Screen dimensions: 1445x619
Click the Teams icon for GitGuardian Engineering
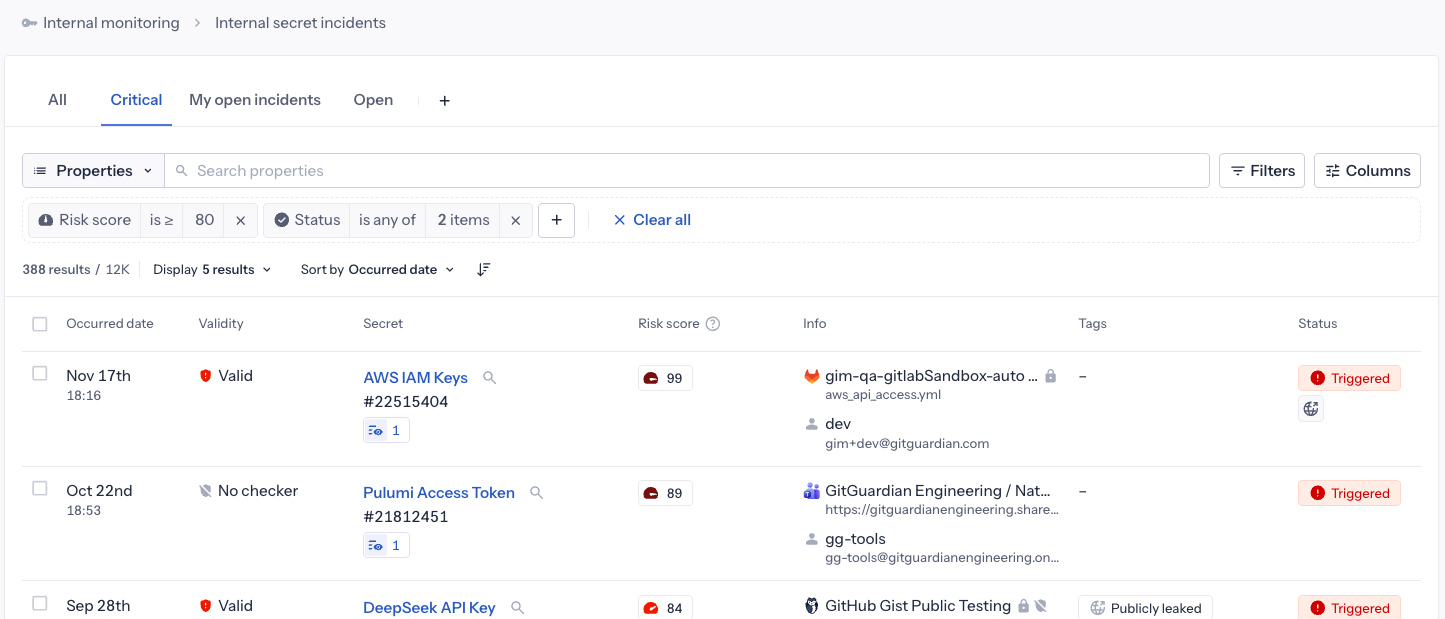pos(812,491)
